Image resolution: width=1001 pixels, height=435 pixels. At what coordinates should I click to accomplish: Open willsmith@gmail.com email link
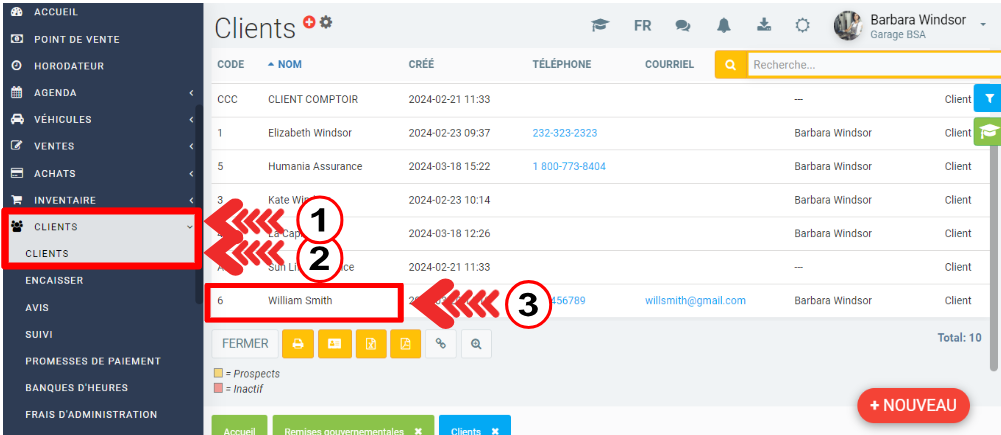(x=695, y=300)
